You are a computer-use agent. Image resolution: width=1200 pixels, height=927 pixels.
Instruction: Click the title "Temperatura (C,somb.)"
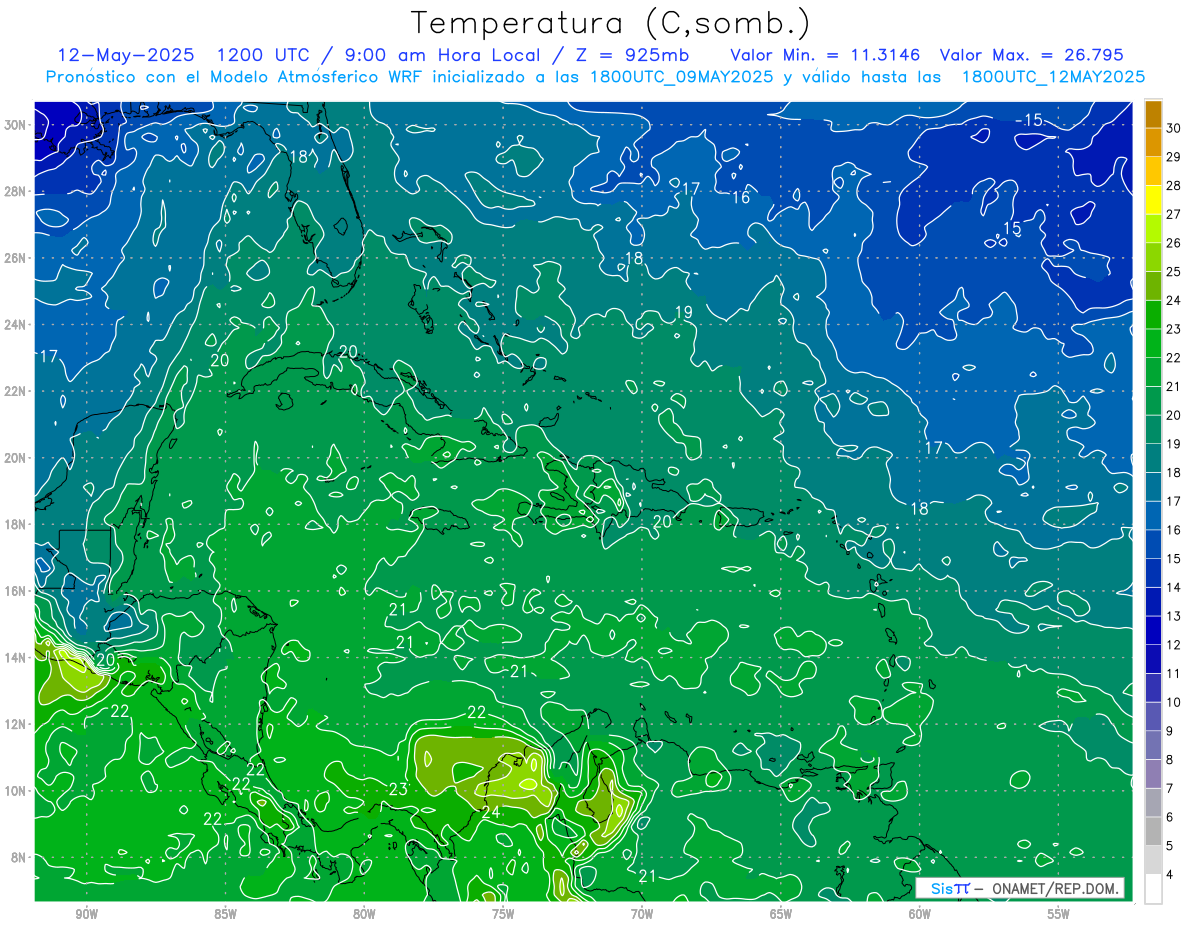click(611, 23)
